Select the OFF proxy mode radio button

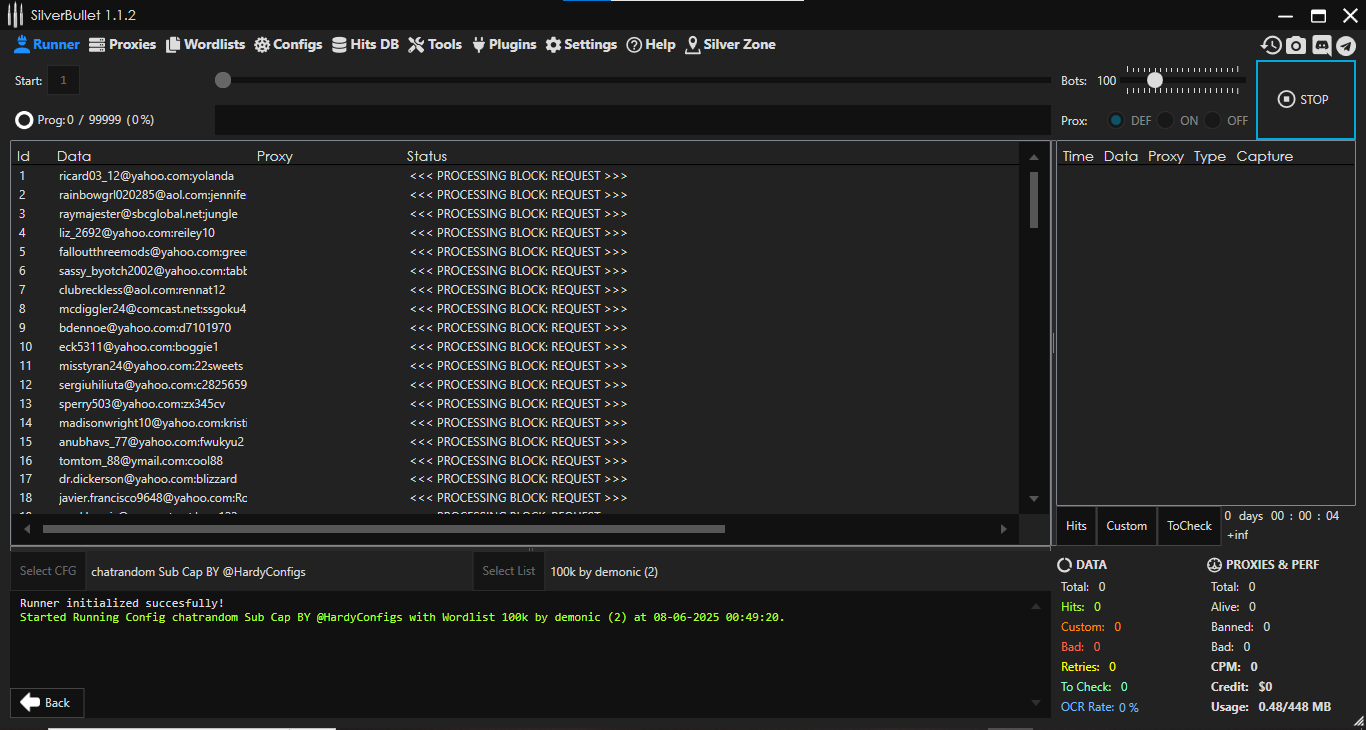click(x=1213, y=120)
